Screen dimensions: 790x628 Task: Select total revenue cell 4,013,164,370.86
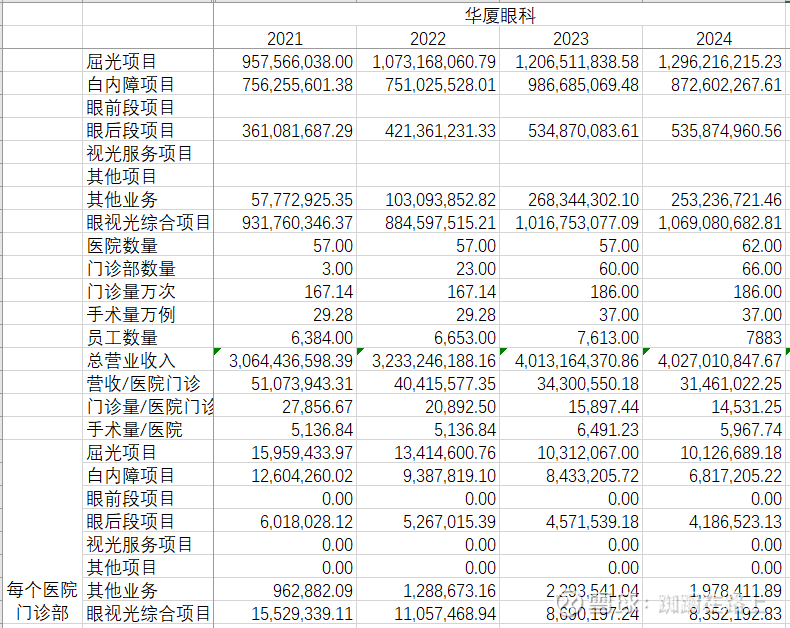pyautogui.click(x=571, y=360)
